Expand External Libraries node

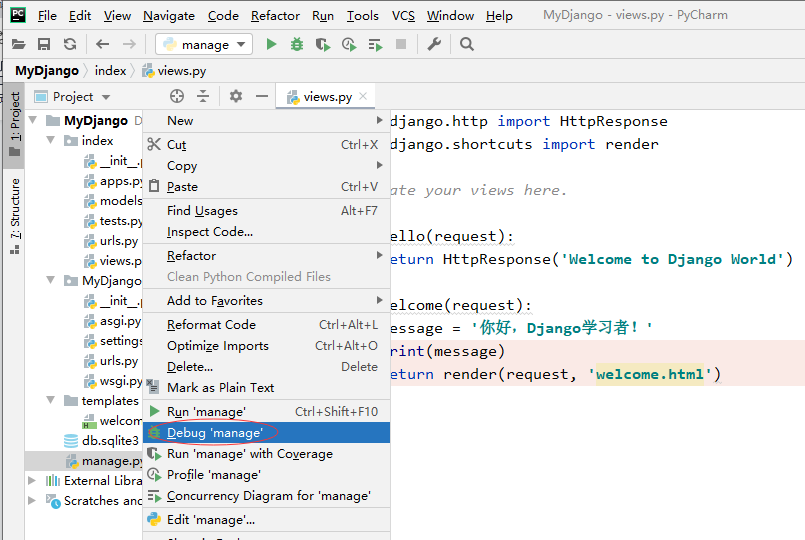[x=32, y=480]
